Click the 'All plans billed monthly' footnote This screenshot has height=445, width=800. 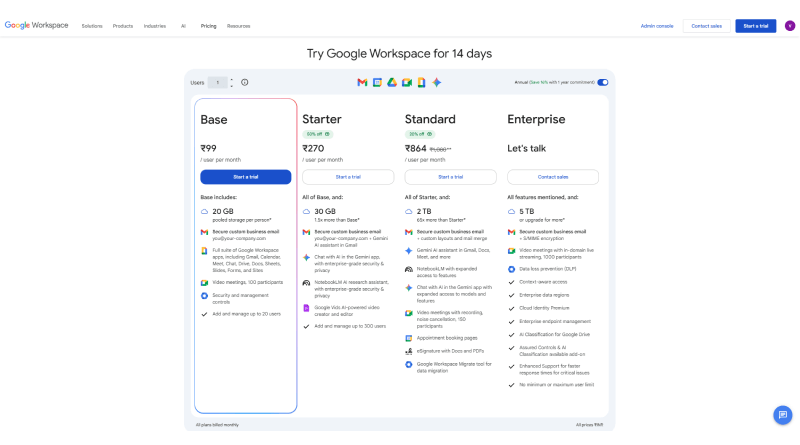217,425
